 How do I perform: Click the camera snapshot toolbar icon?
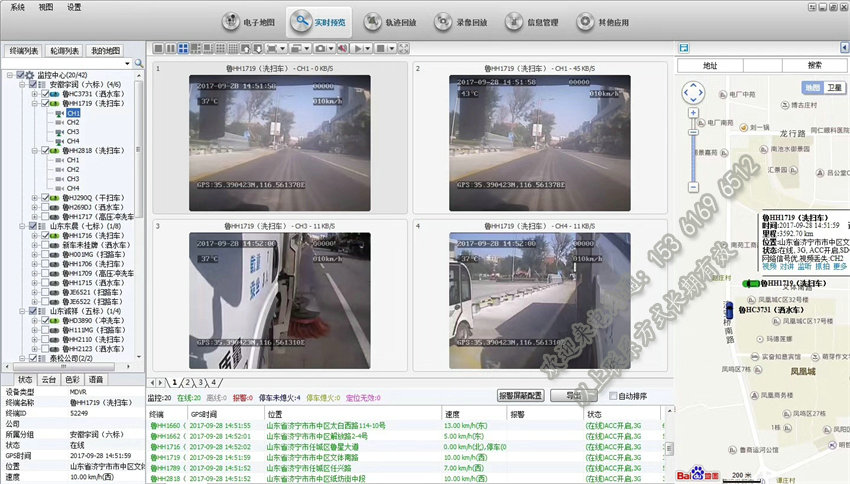point(320,48)
